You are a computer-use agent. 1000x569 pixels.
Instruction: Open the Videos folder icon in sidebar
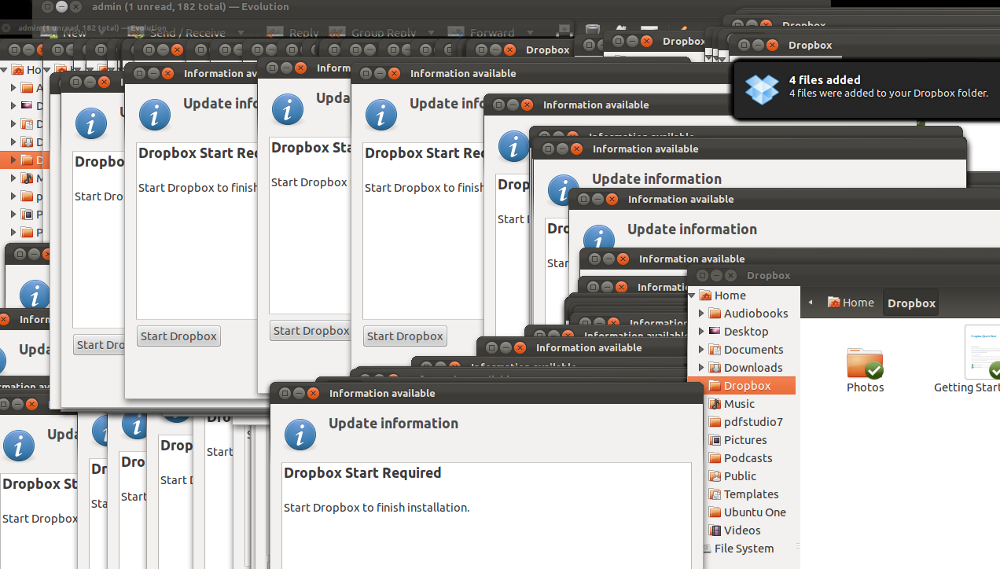point(714,530)
